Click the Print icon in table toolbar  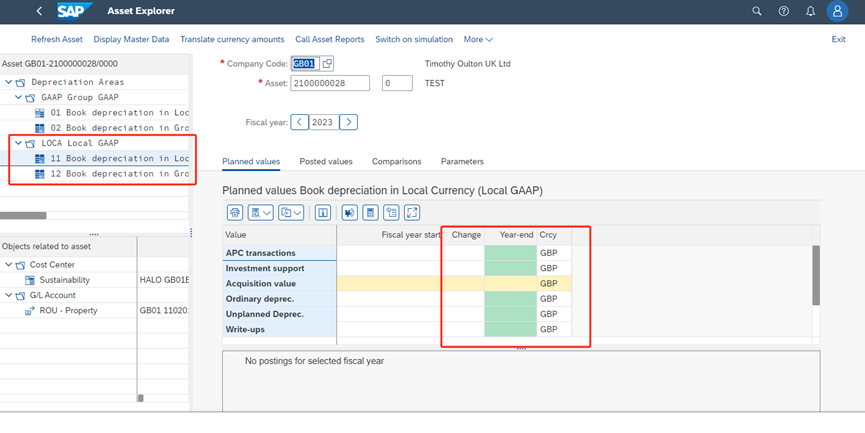[x=235, y=212]
